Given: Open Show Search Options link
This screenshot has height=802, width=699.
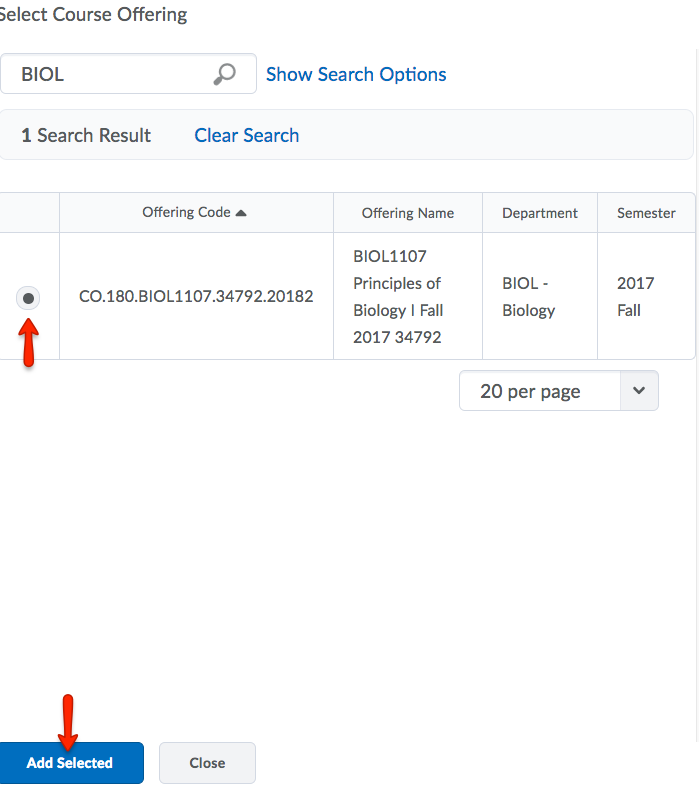Looking at the screenshot, I should [356, 75].
